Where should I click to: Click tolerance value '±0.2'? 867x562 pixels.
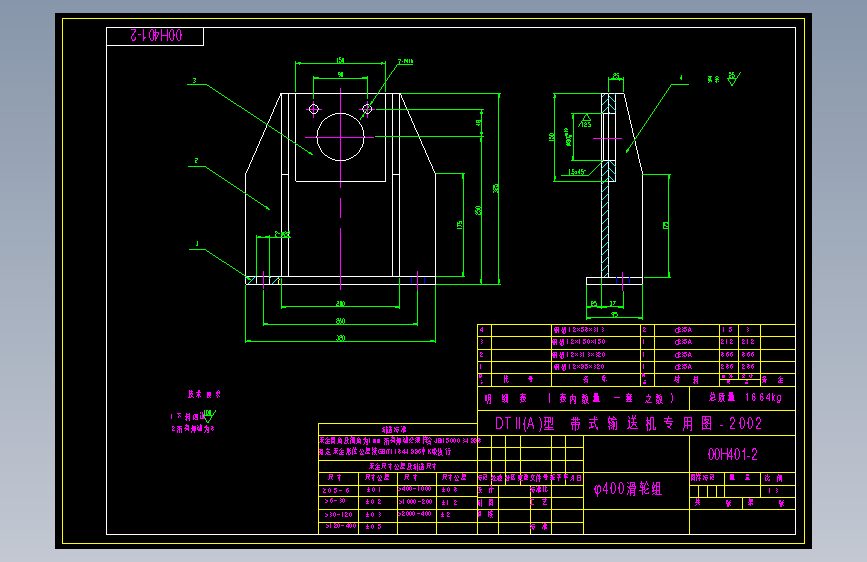pyautogui.click(x=374, y=502)
